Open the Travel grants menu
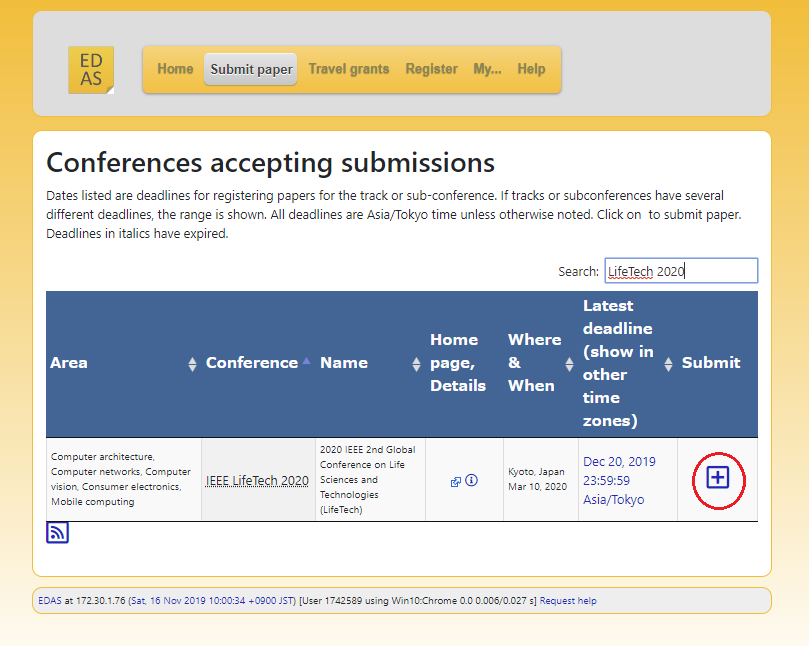 click(x=349, y=69)
